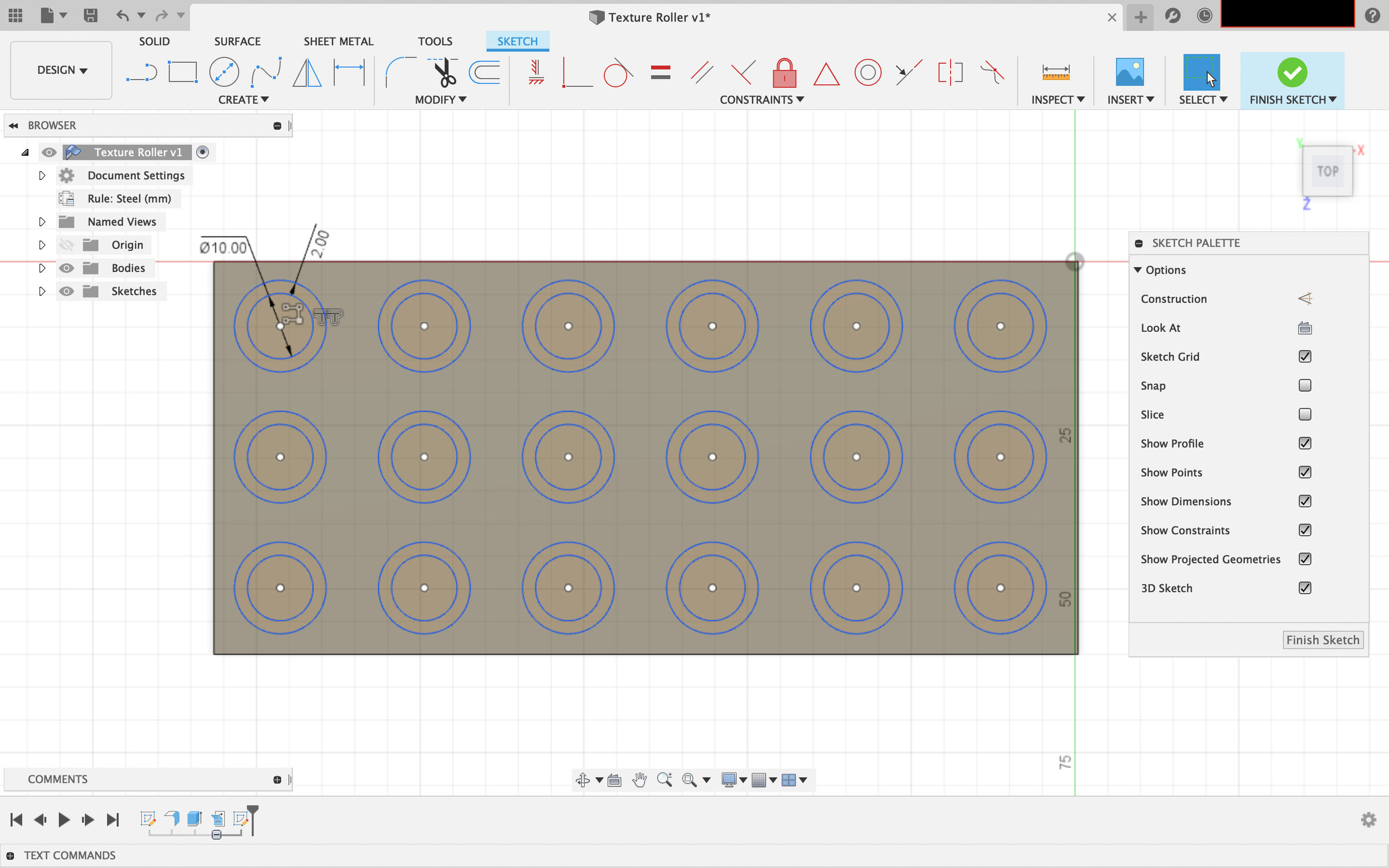Image resolution: width=1389 pixels, height=868 pixels.
Task: Open the COMMENTS panel
Action: pyautogui.click(x=58, y=779)
